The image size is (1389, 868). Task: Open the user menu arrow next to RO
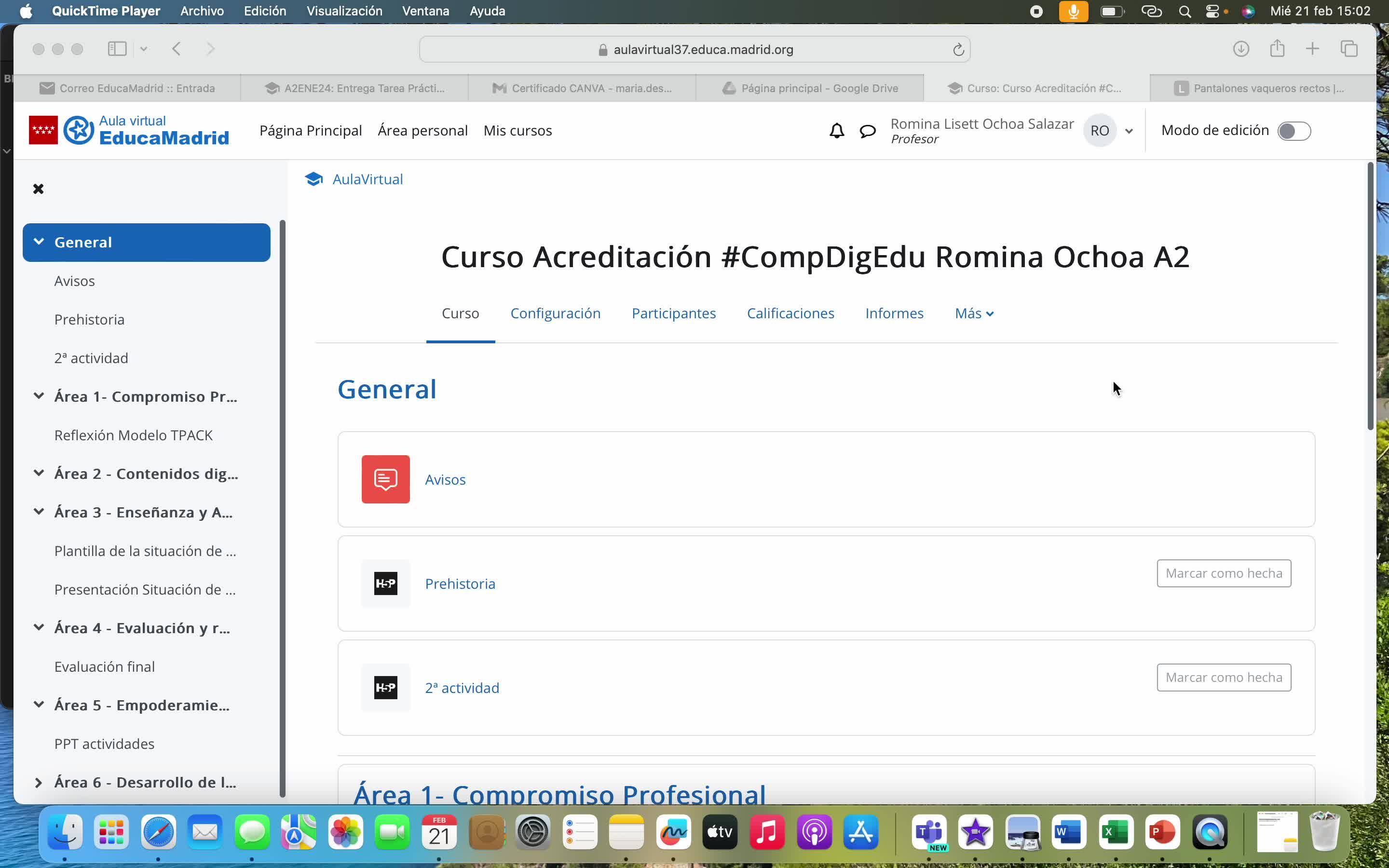point(1129,131)
